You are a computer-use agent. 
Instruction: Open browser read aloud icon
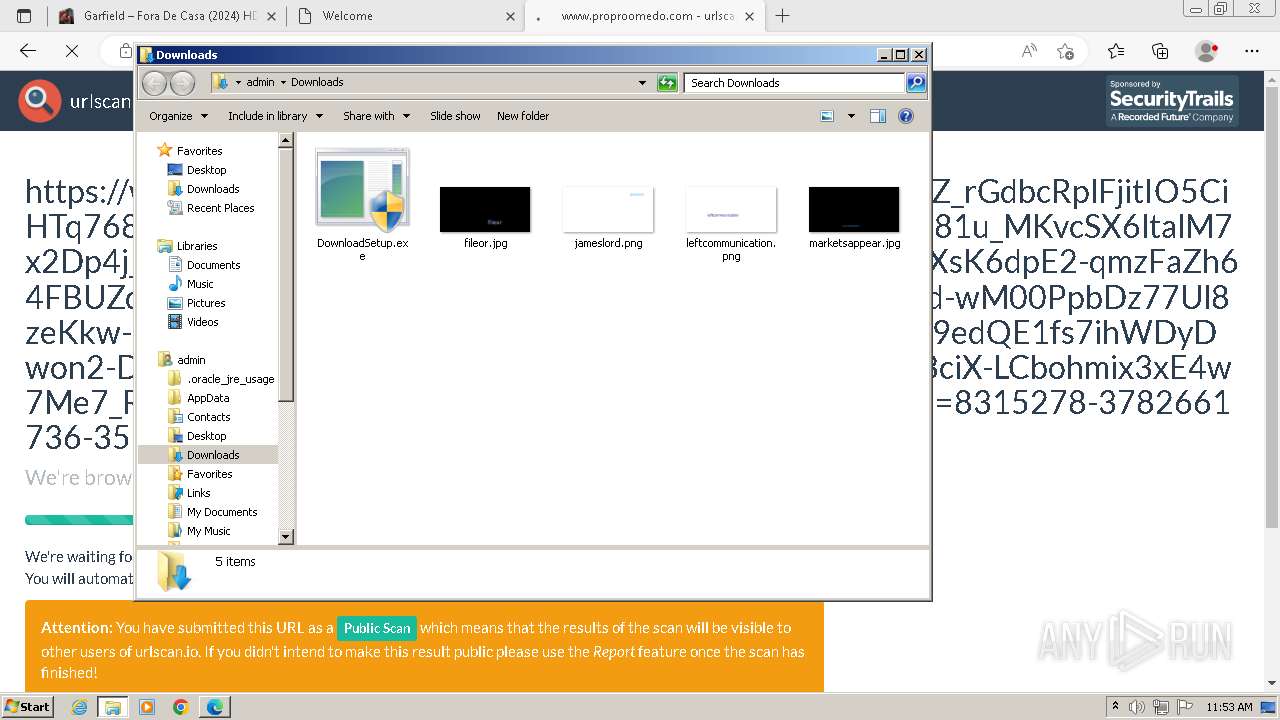pos(1029,51)
